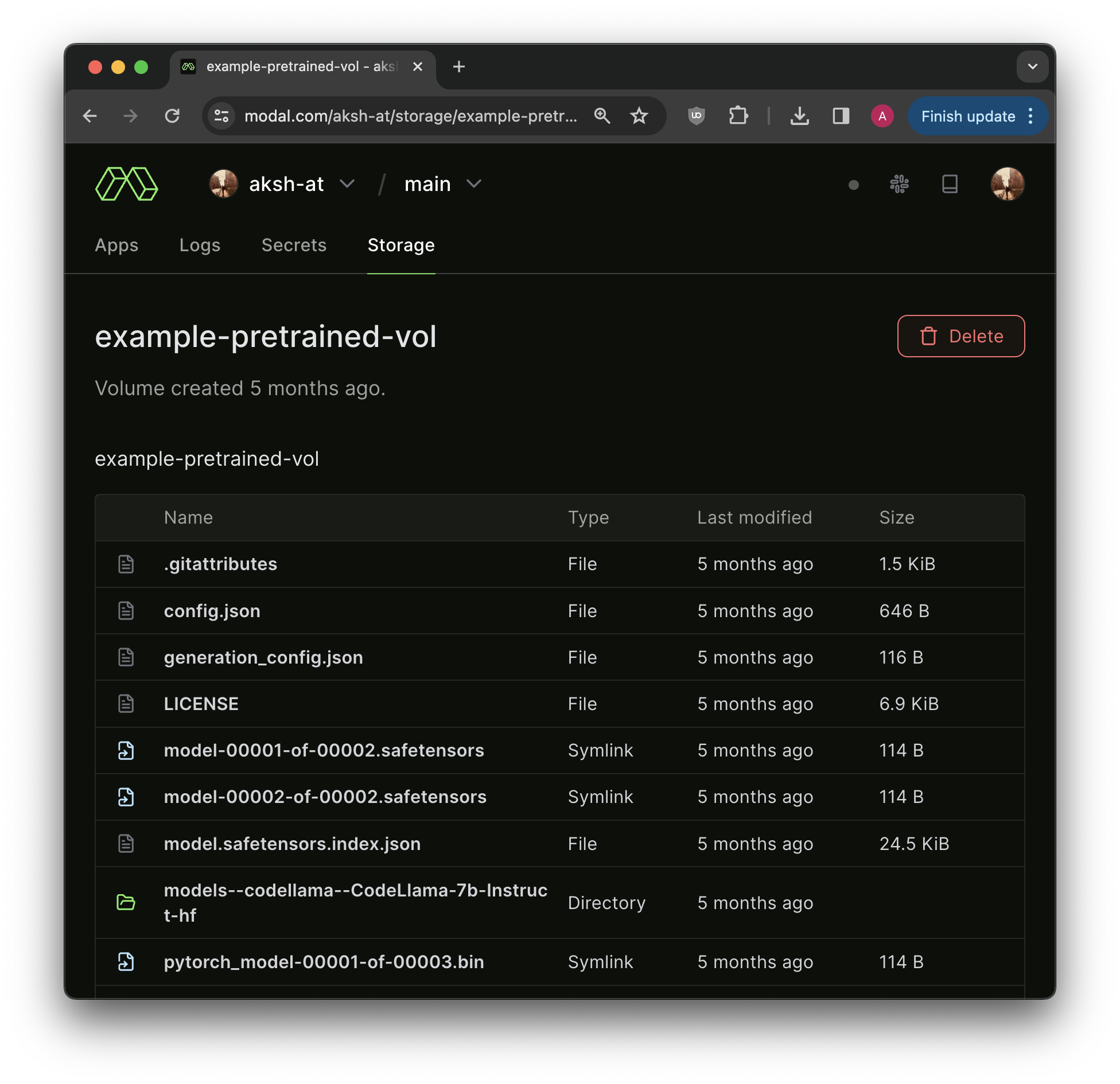The height and width of the screenshot is (1084, 1120).
Task: Click the Modal Labs logo icon
Action: 127,183
